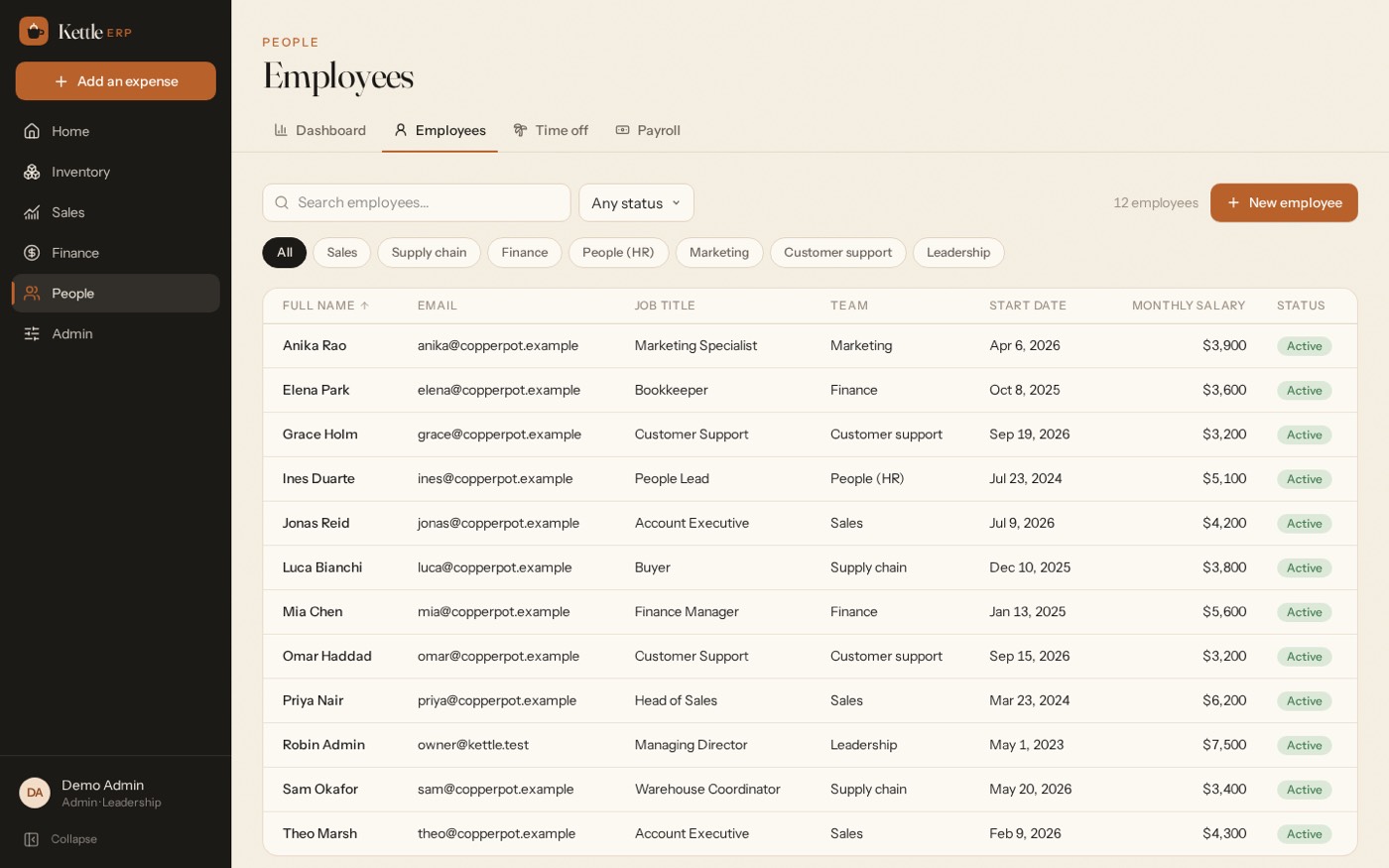Screen dimensions: 1389x868
Task: Filter by the Sales team chip
Action: 342,252
